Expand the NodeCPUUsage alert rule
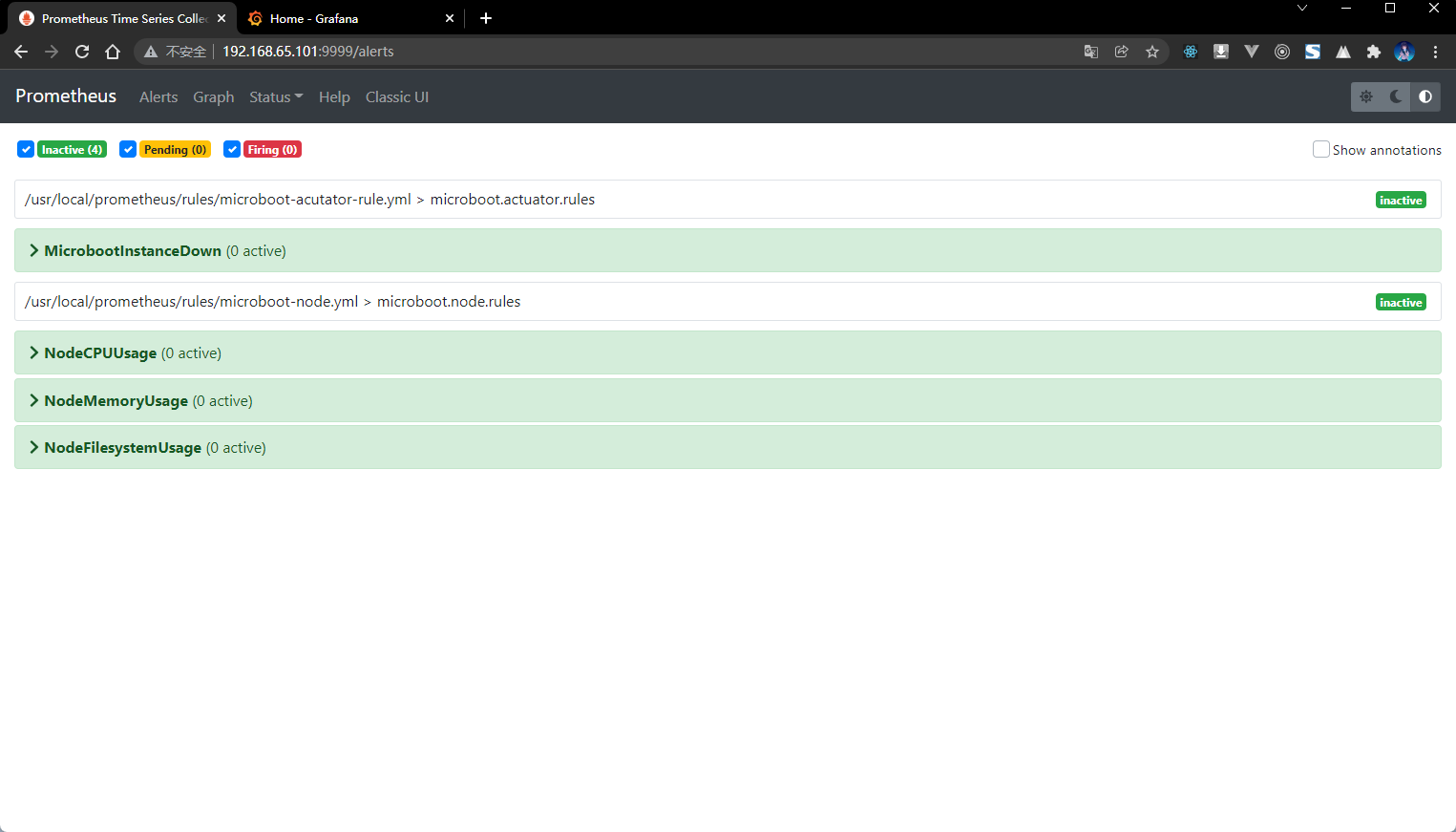1456x832 pixels. (728, 352)
